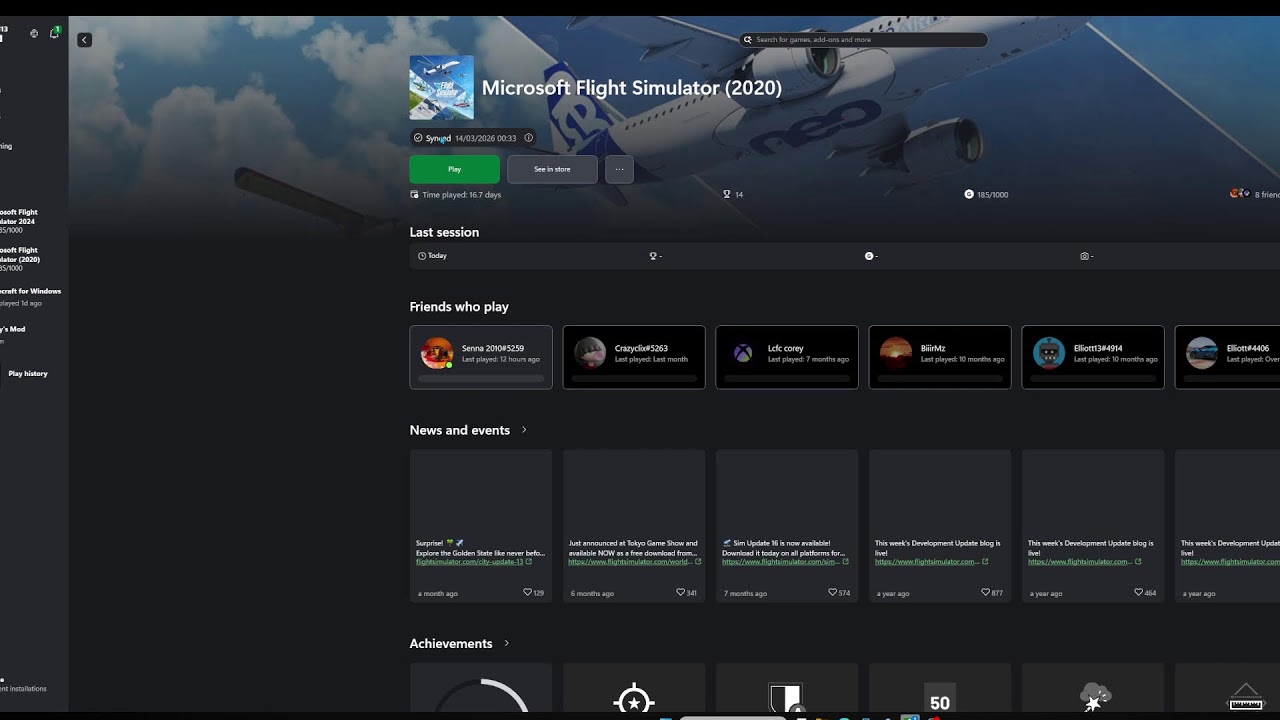This screenshot has height=720, width=1280.
Task: Open the crosshair star achievement
Action: [x=634, y=688]
